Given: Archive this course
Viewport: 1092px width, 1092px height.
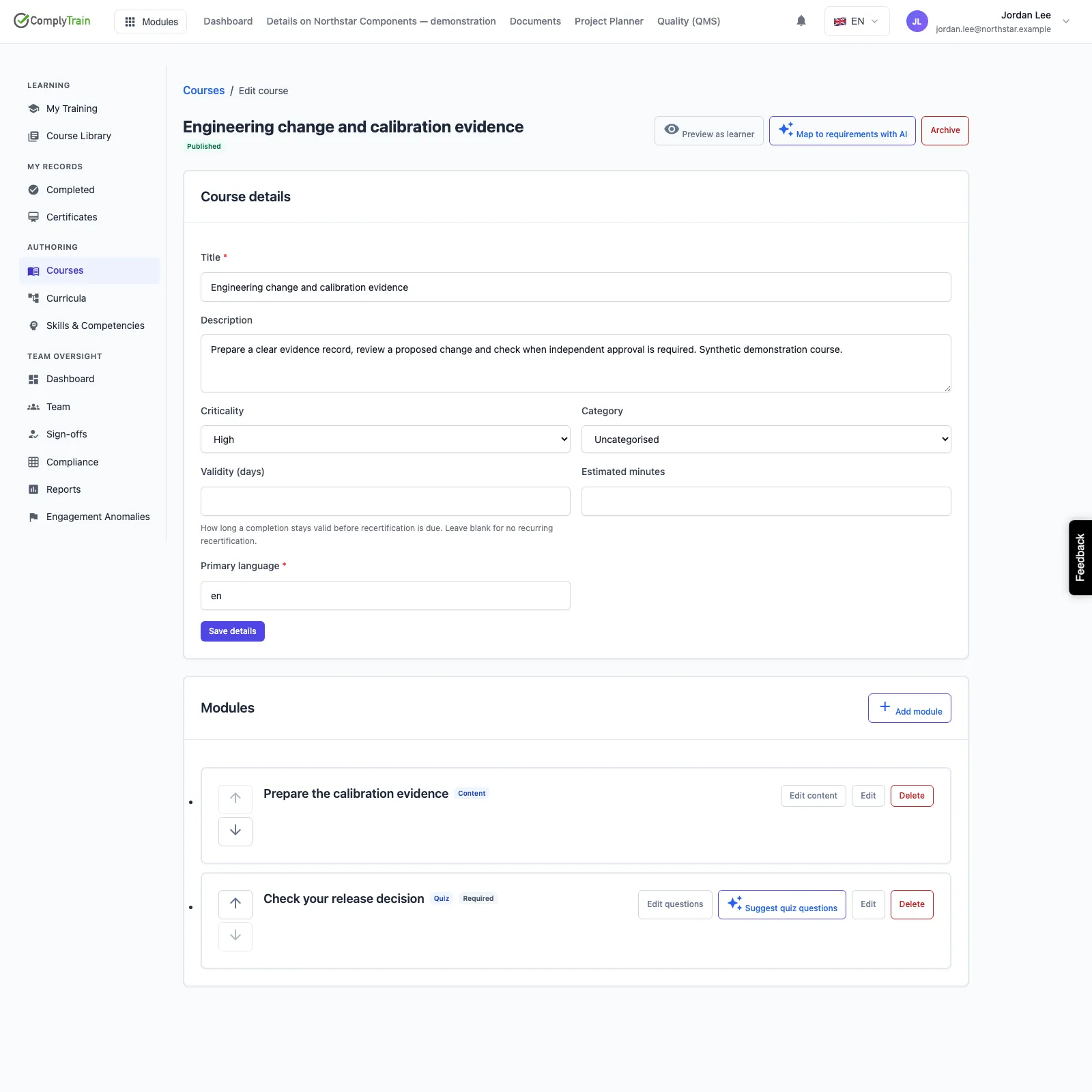Looking at the screenshot, I should point(945,130).
